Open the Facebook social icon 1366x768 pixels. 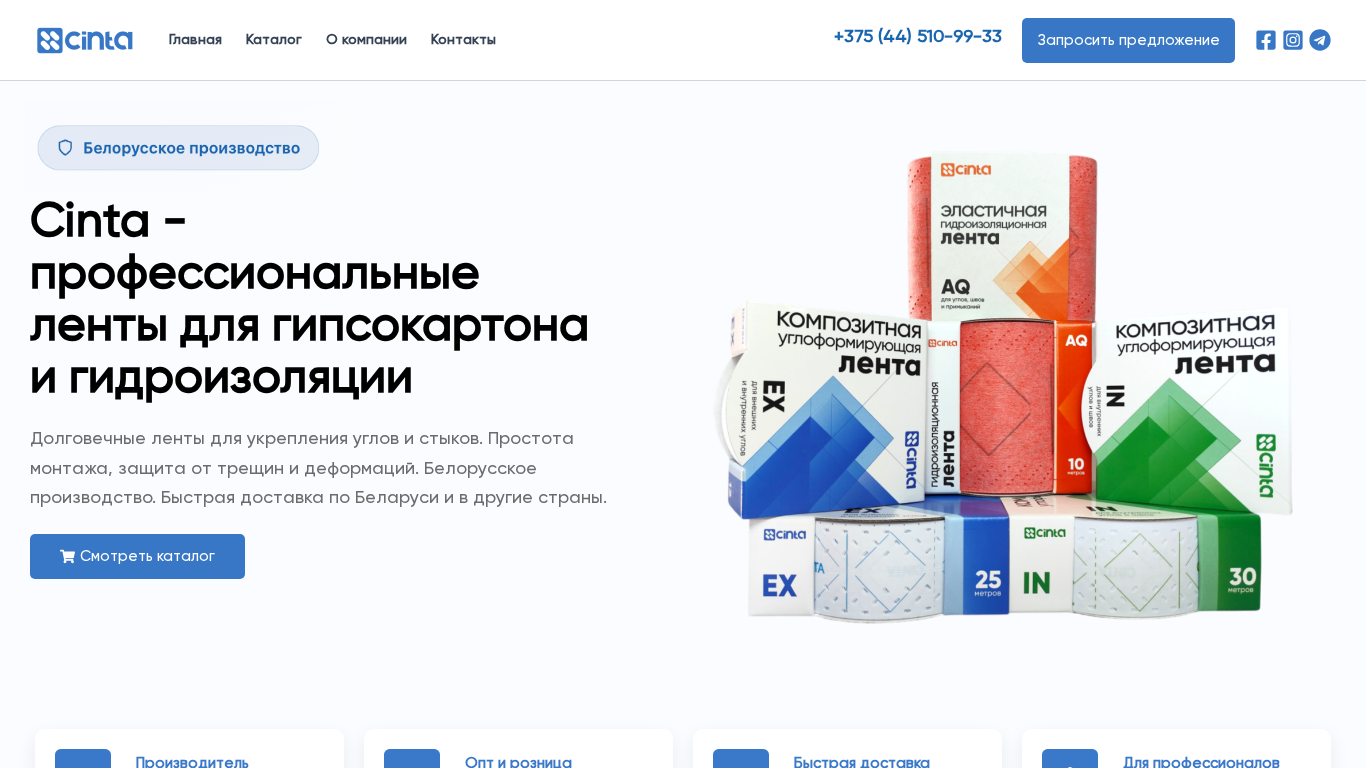tap(1266, 40)
